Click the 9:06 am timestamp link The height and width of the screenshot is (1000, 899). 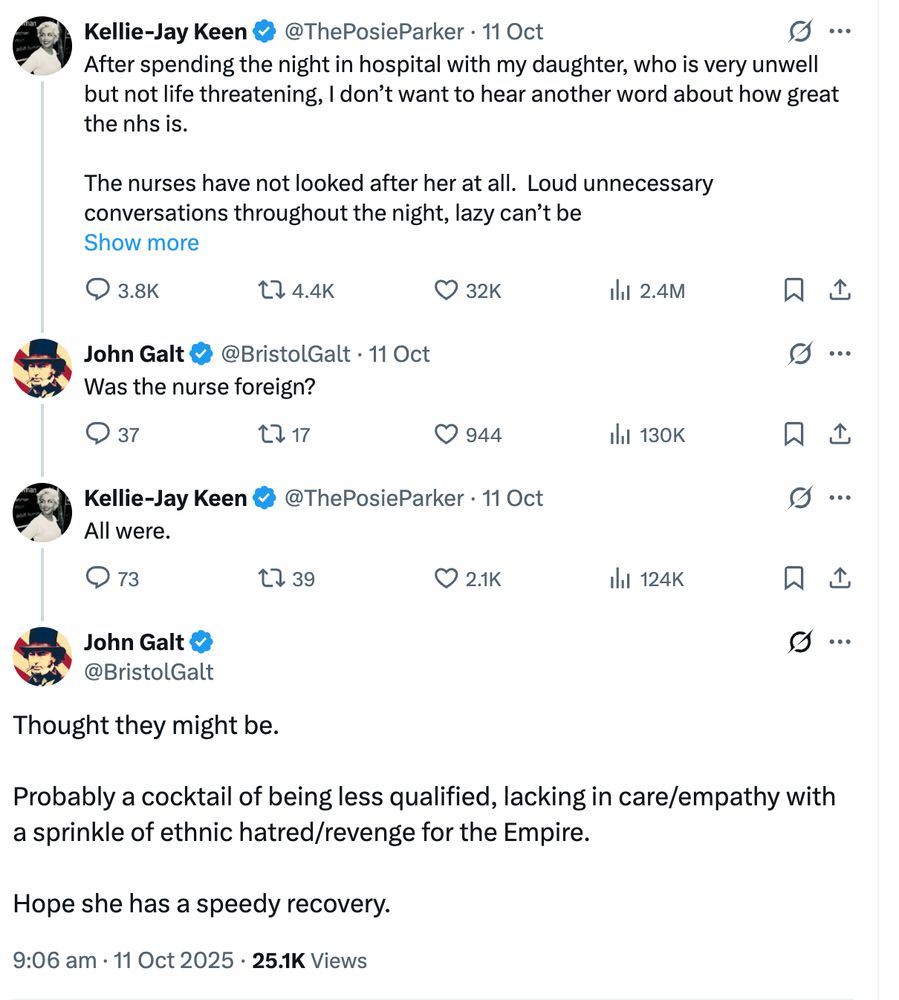[55, 961]
